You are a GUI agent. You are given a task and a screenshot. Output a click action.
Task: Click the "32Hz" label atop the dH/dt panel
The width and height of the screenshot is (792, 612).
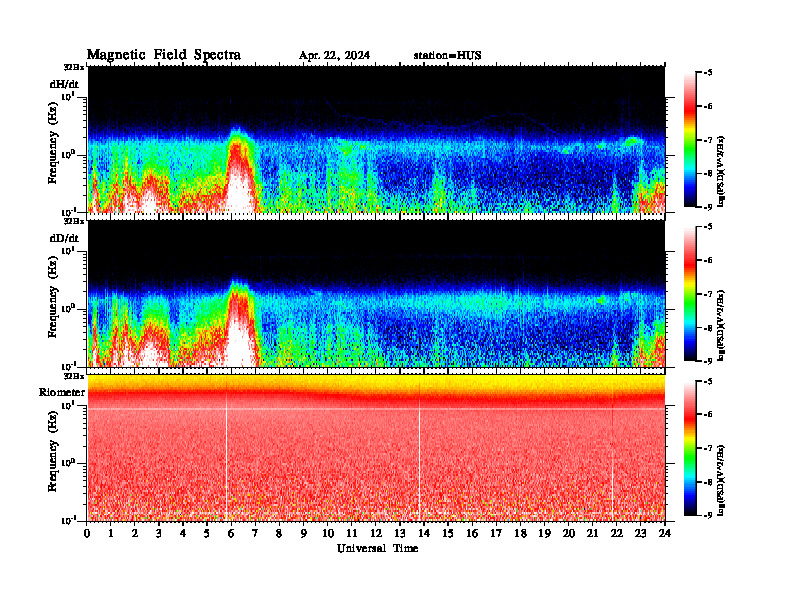pos(73,67)
